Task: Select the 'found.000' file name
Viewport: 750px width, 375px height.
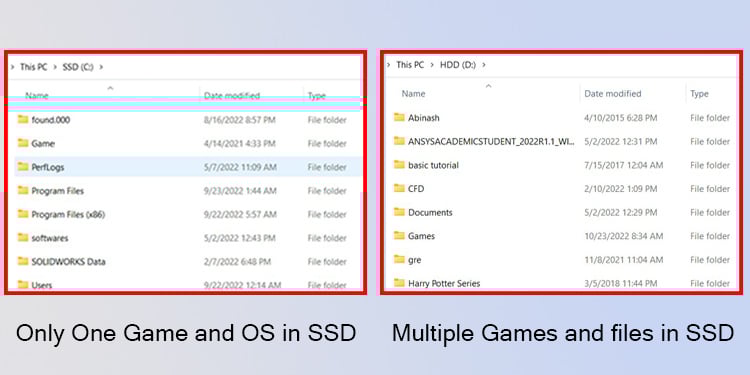Action: (x=51, y=120)
